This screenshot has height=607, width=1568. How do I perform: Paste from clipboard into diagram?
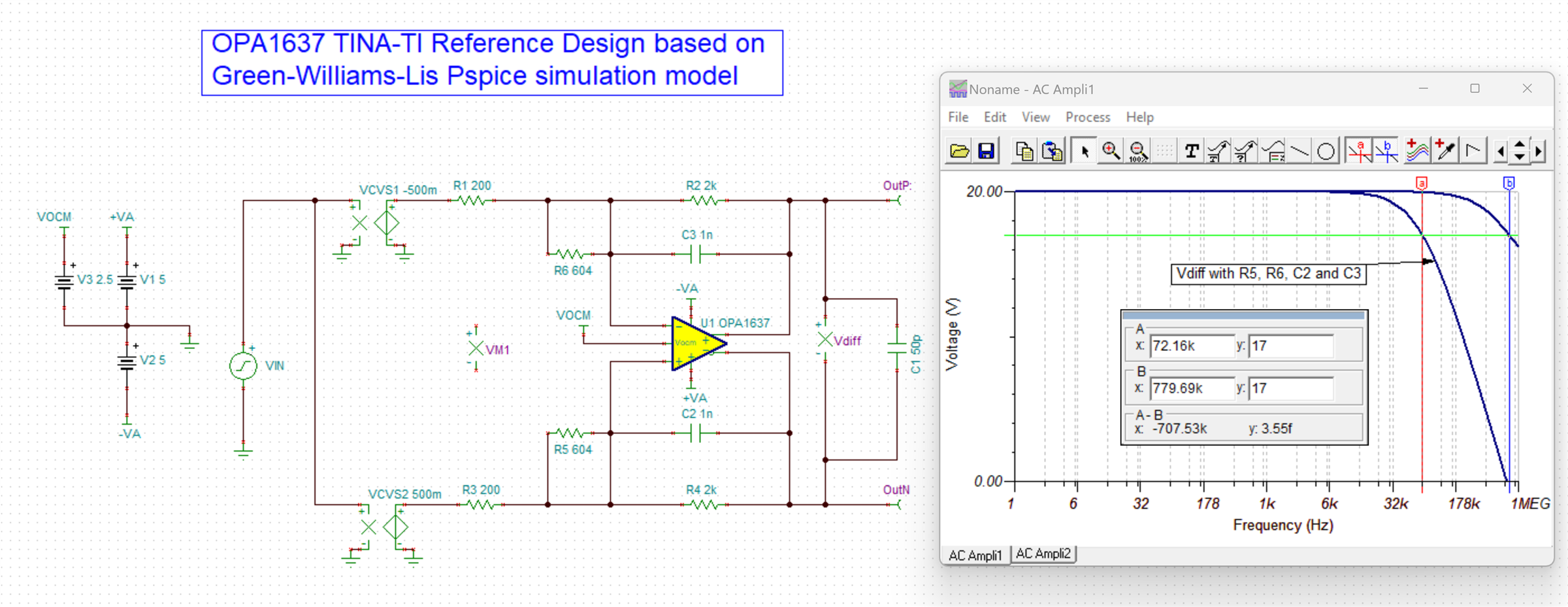(x=1052, y=151)
